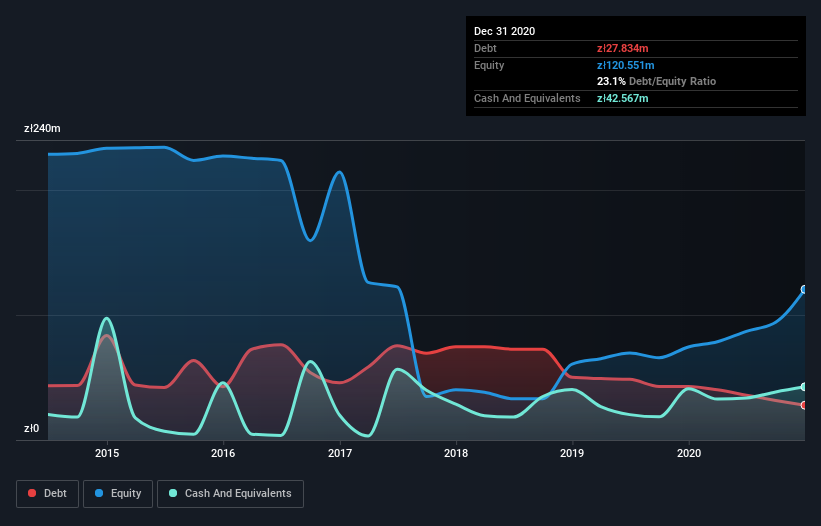
Task: Click the red Debt endpoint marker
Action: 804,405
